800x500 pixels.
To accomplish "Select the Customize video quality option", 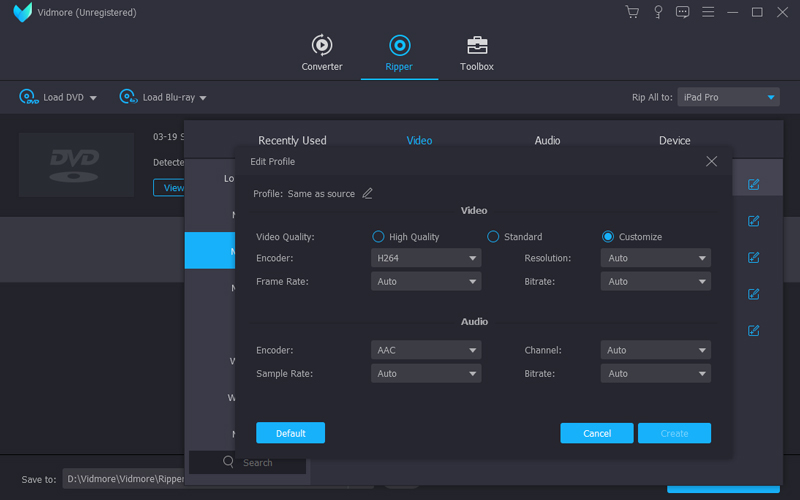I will tap(608, 237).
